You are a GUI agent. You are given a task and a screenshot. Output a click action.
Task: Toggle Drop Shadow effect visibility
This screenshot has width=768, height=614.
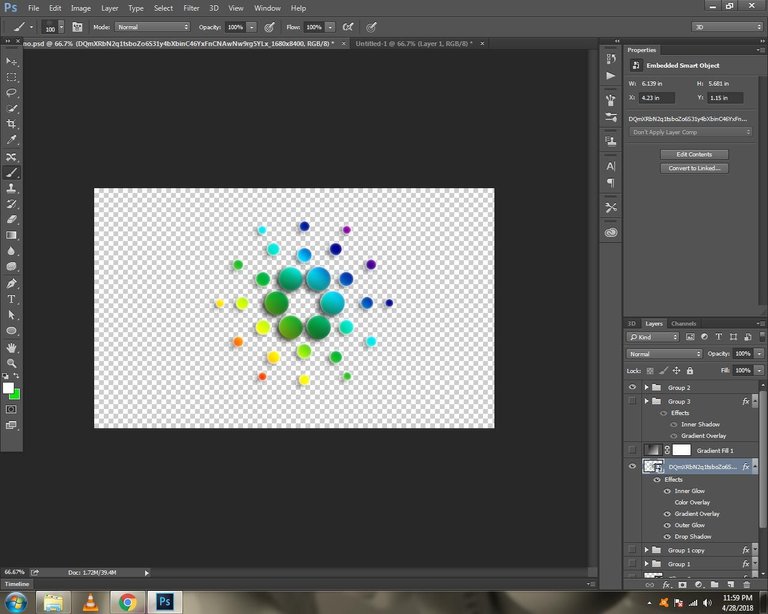[667, 537]
